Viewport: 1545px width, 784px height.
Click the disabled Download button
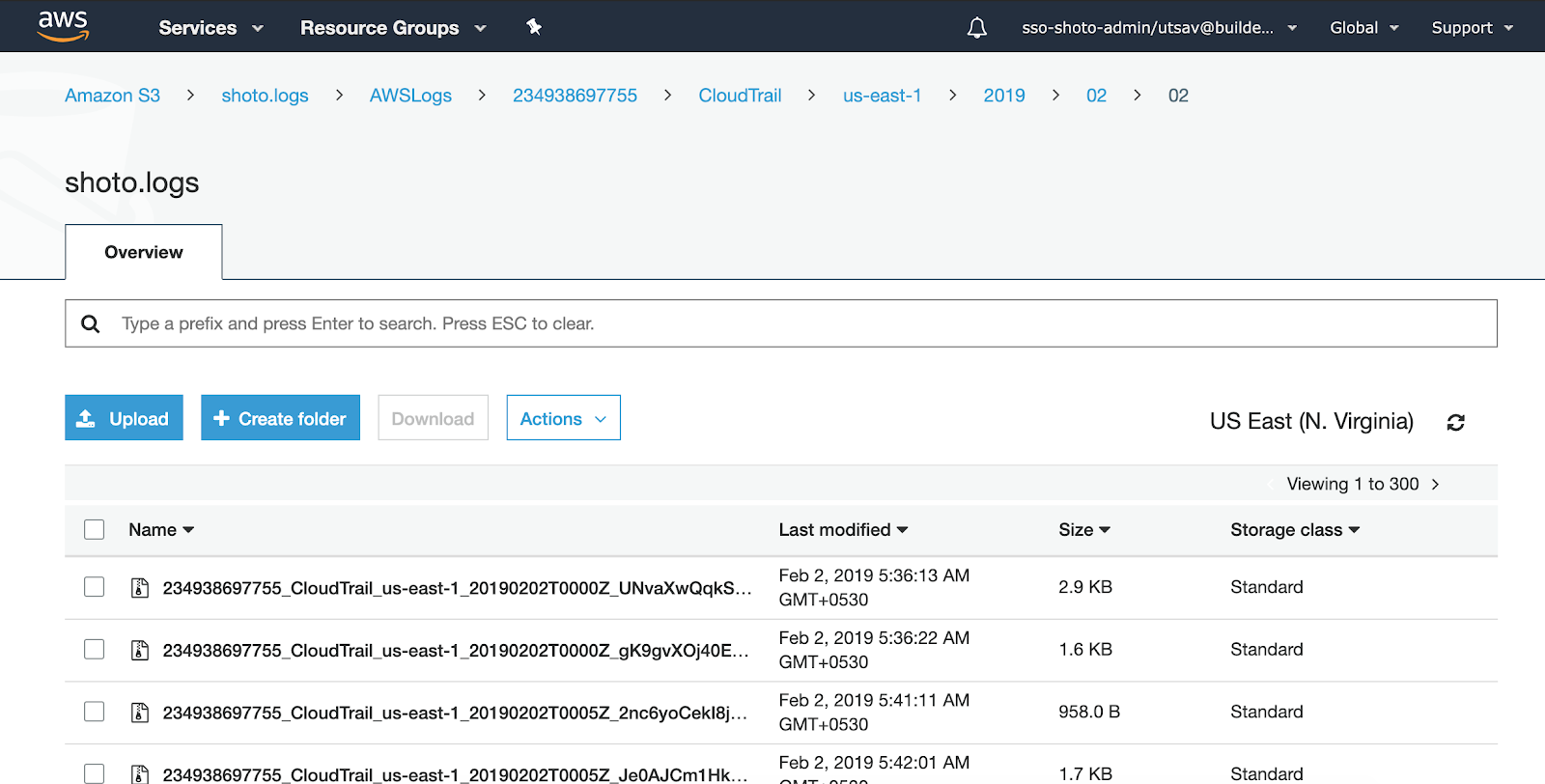coord(433,418)
